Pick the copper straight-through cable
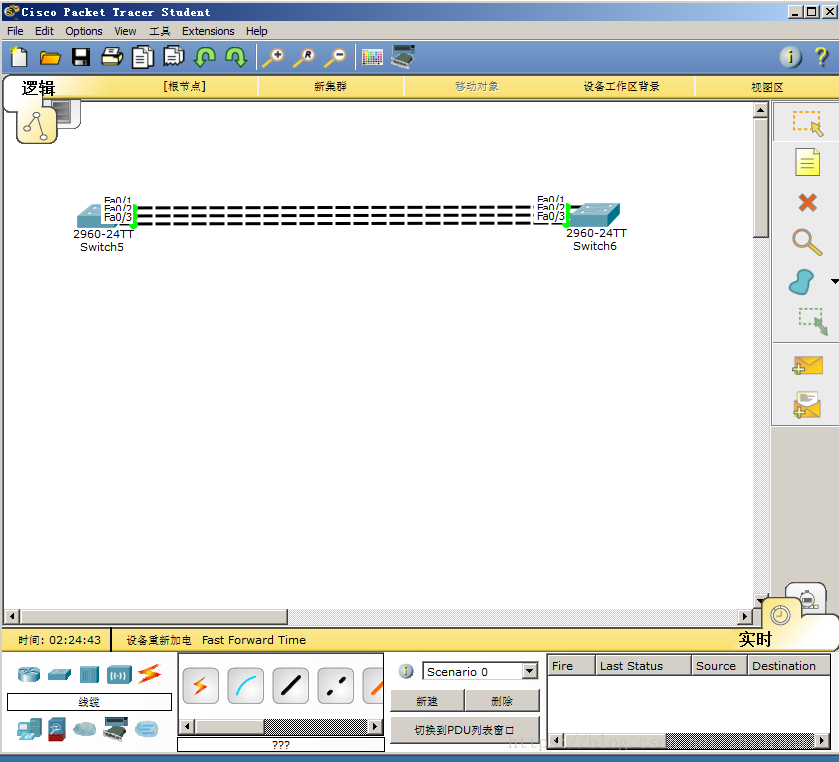 pyautogui.click(x=291, y=685)
